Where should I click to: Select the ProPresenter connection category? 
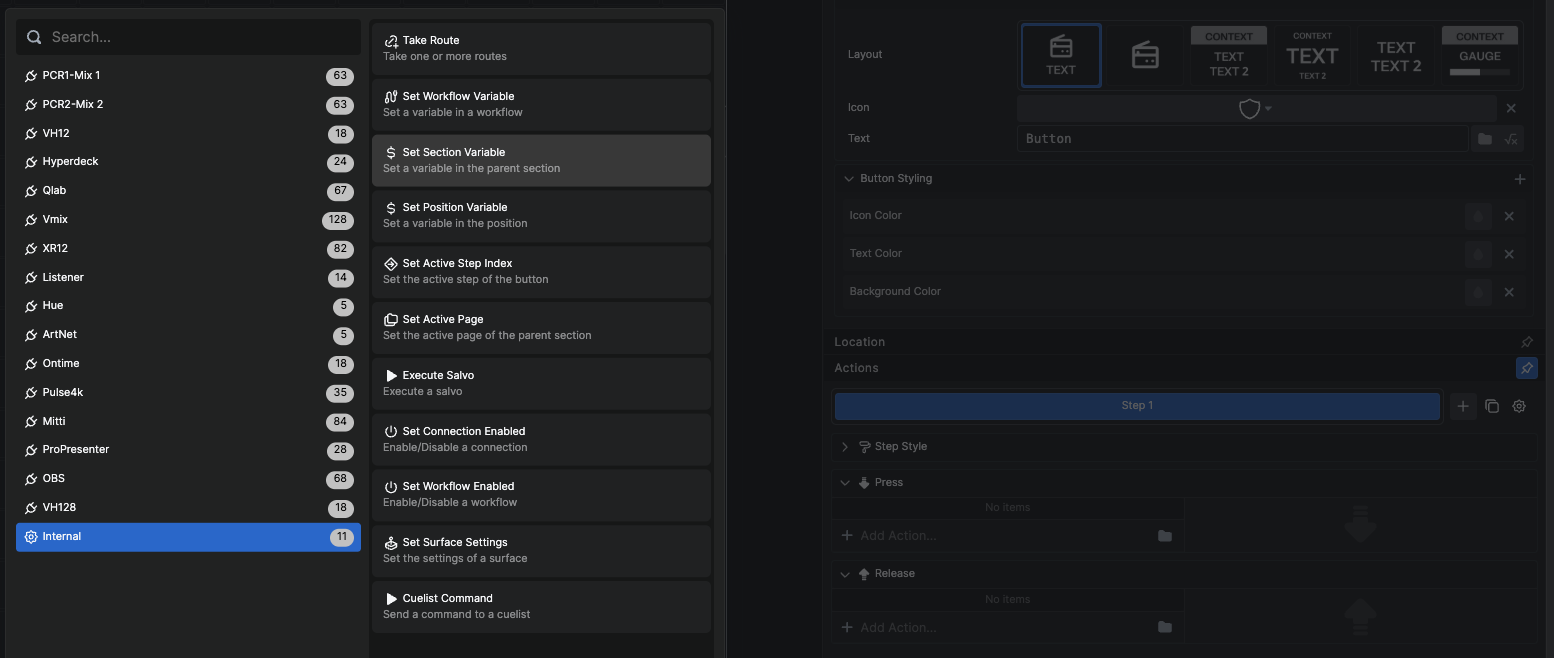point(188,450)
